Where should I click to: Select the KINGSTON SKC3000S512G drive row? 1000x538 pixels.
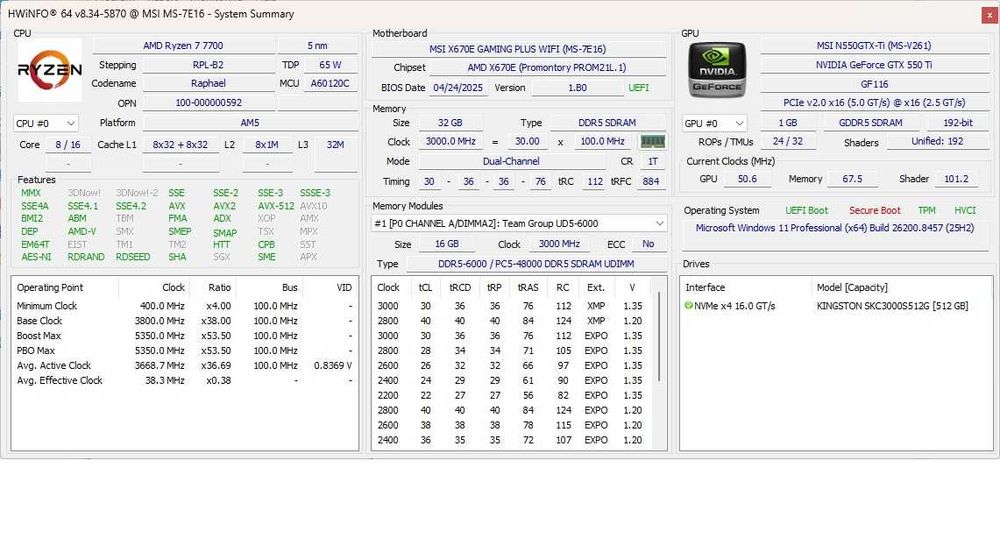coord(835,306)
